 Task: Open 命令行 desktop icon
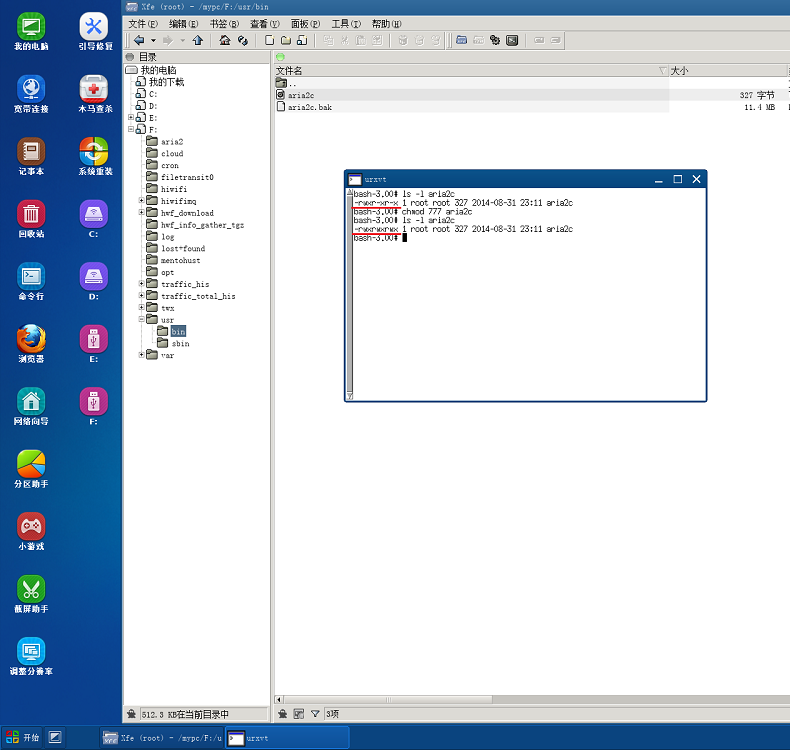pyautogui.click(x=31, y=282)
